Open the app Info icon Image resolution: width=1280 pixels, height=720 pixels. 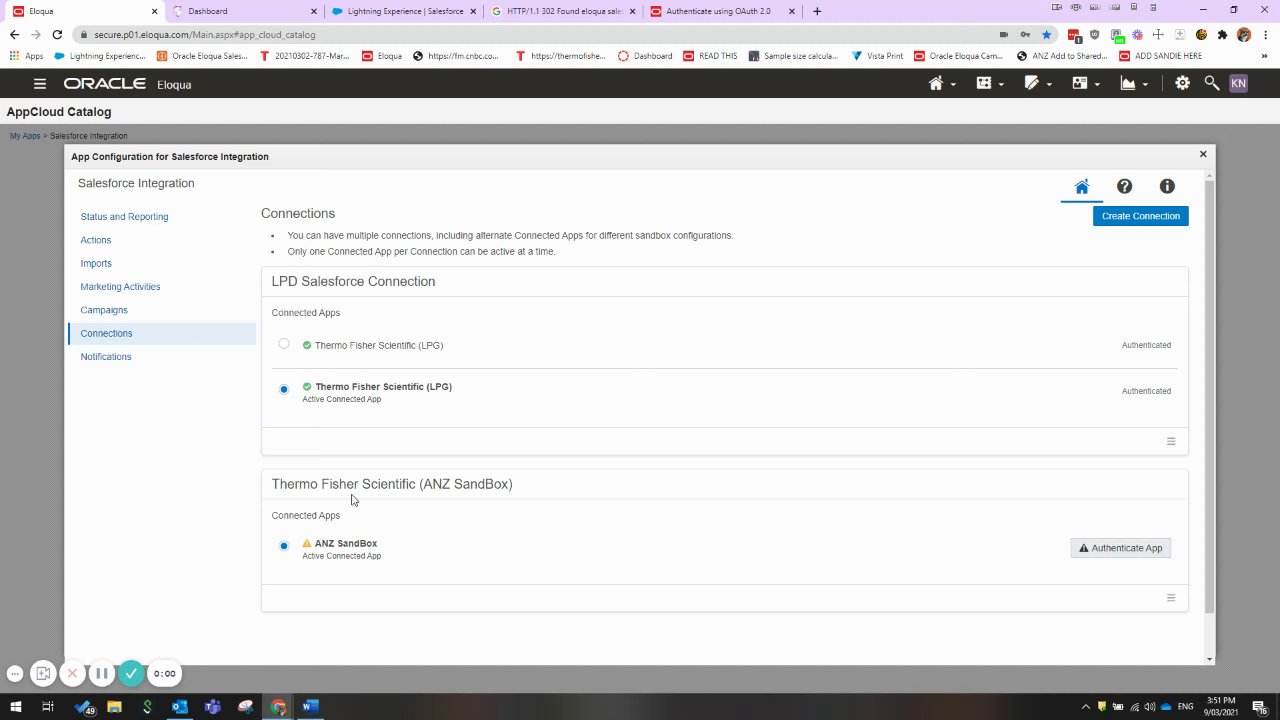pos(1167,187)
